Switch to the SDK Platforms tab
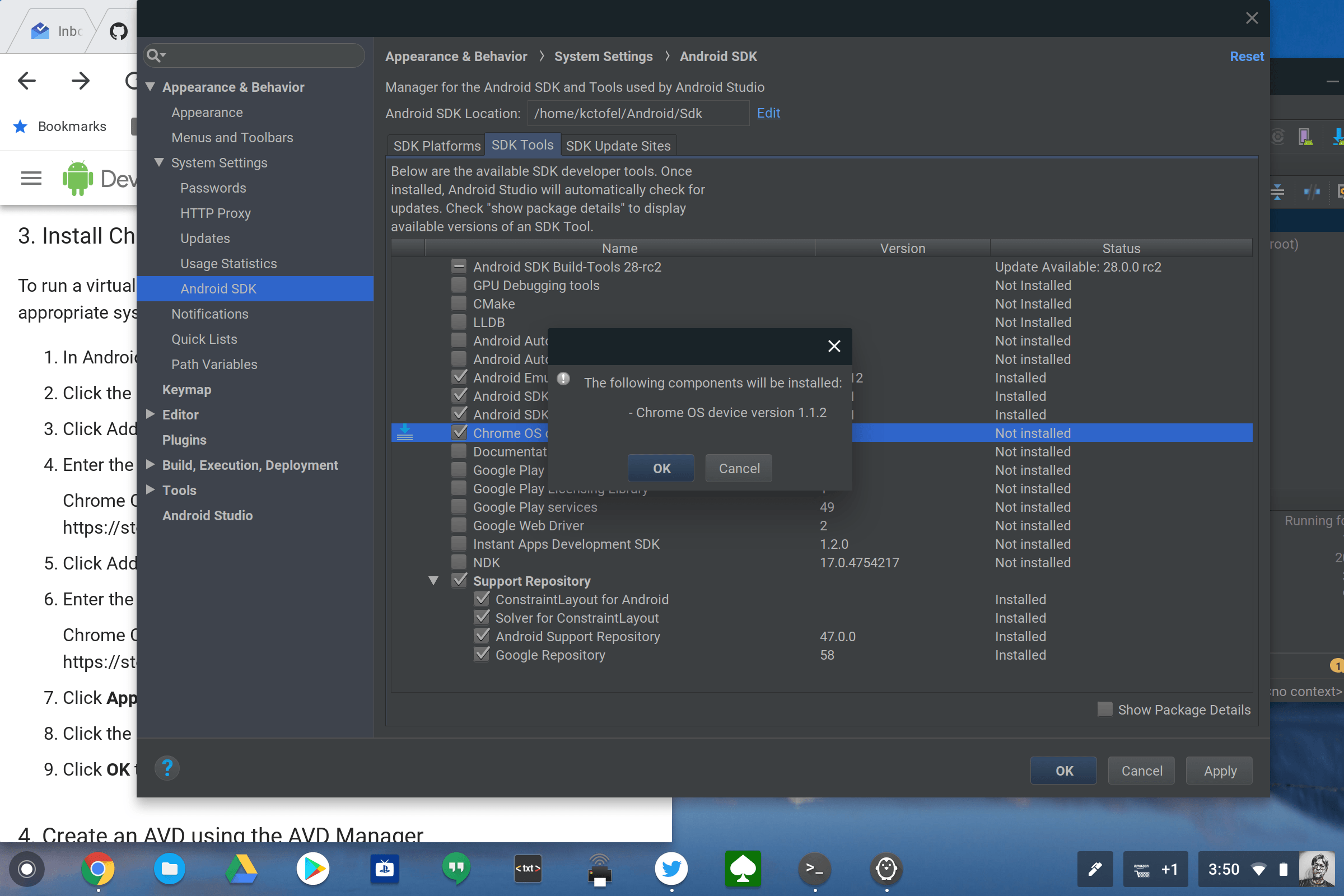 click(437, 146)
